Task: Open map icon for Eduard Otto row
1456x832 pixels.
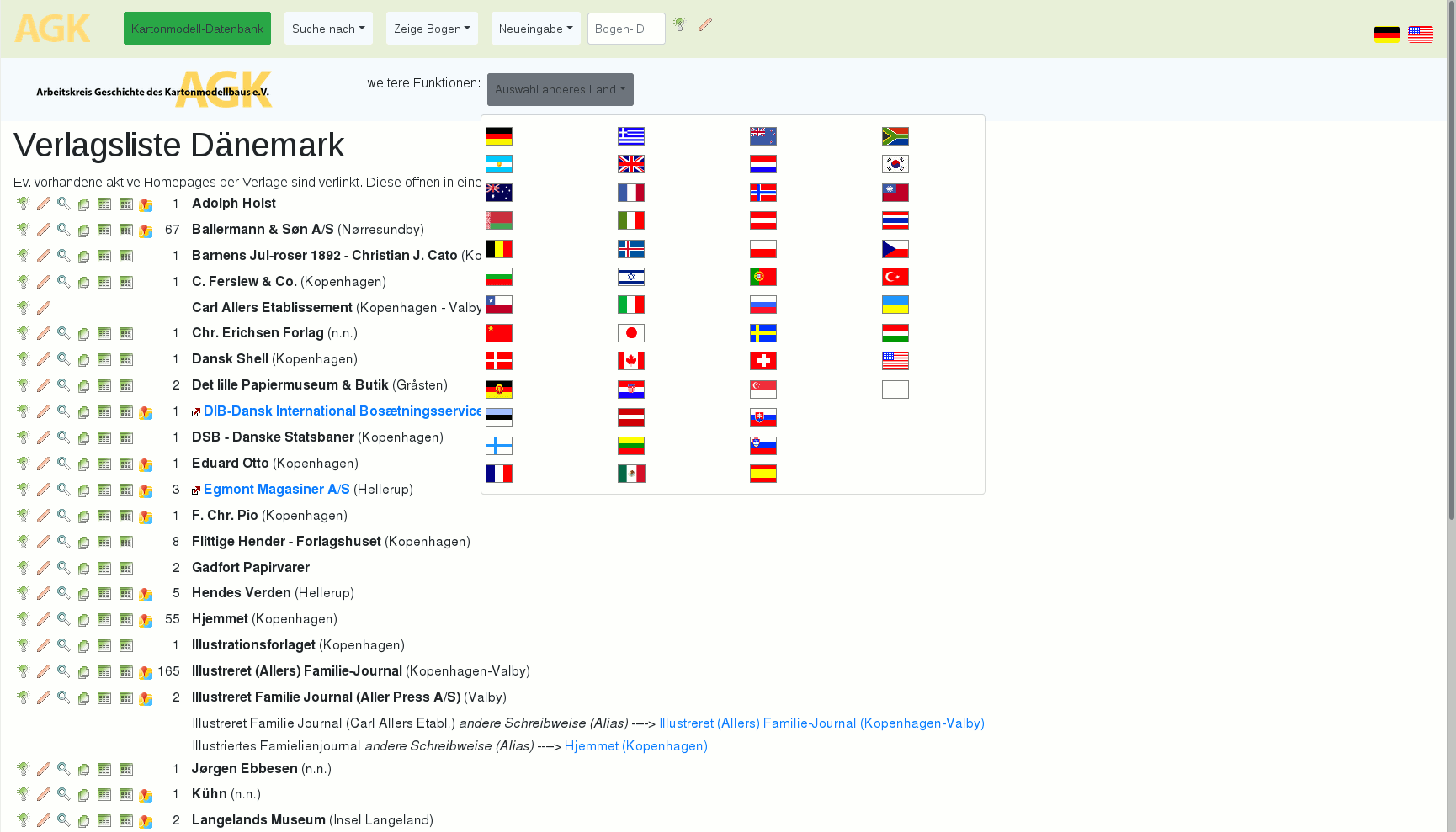Action: click(x=146, y=464)
